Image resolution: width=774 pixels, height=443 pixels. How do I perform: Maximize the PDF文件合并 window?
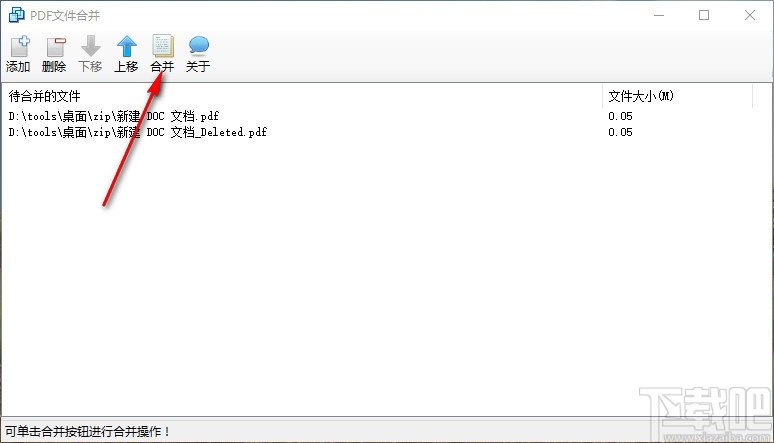tap(704, 15)
